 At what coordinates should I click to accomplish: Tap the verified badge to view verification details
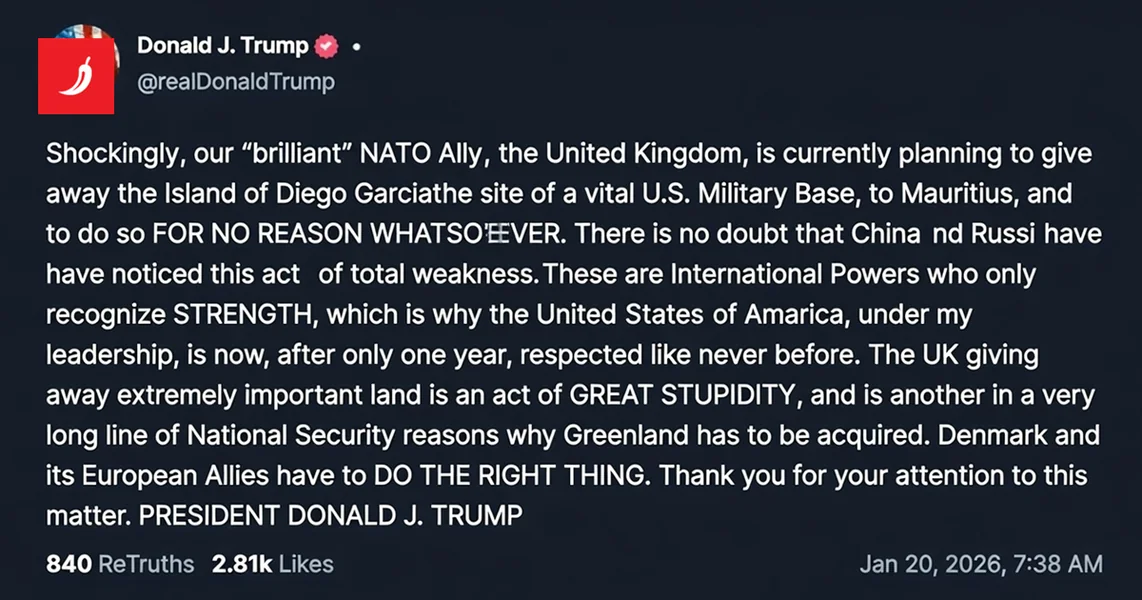click(x=326, y=44)
